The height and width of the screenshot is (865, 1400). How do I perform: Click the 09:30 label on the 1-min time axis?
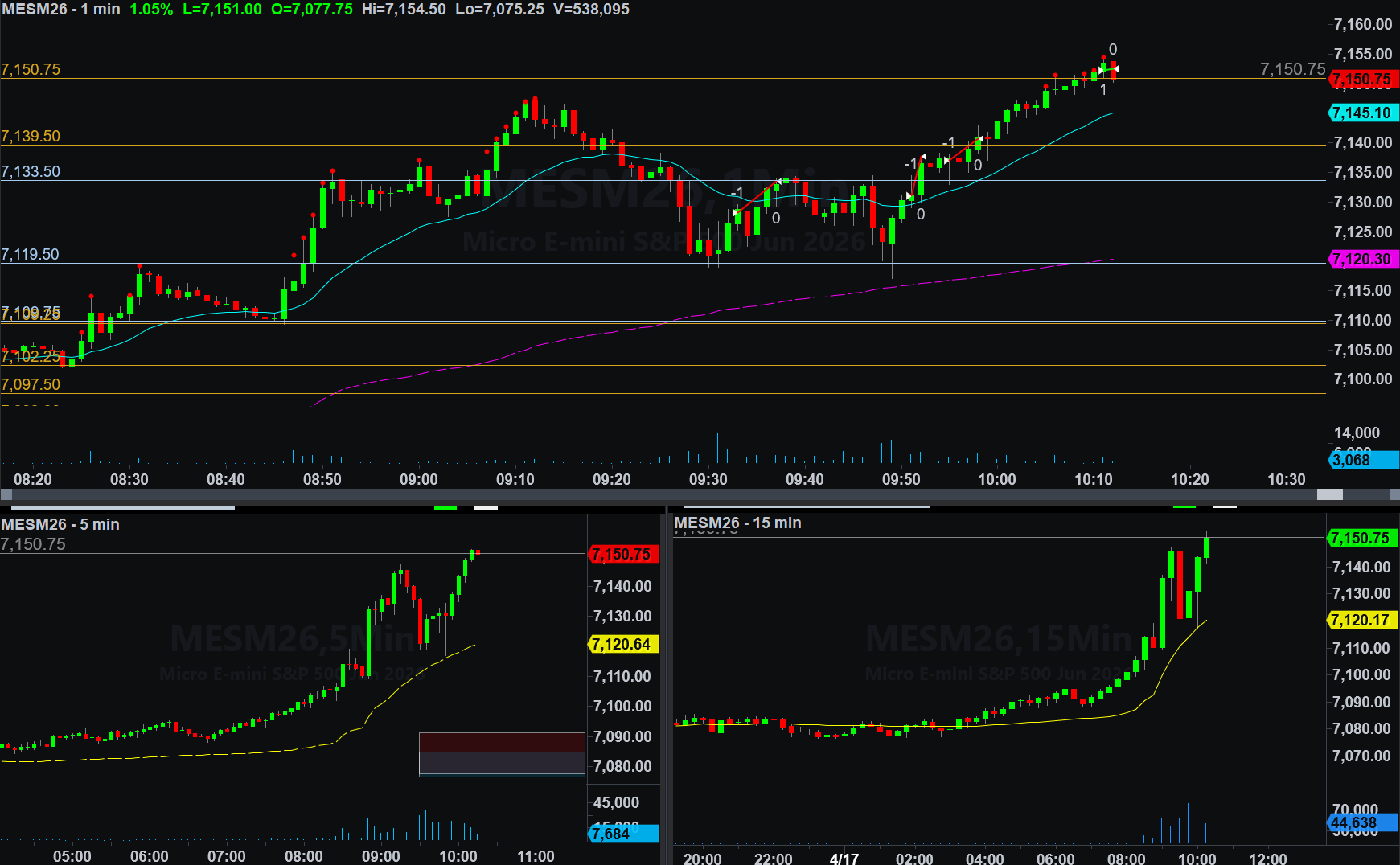(708, 479)
